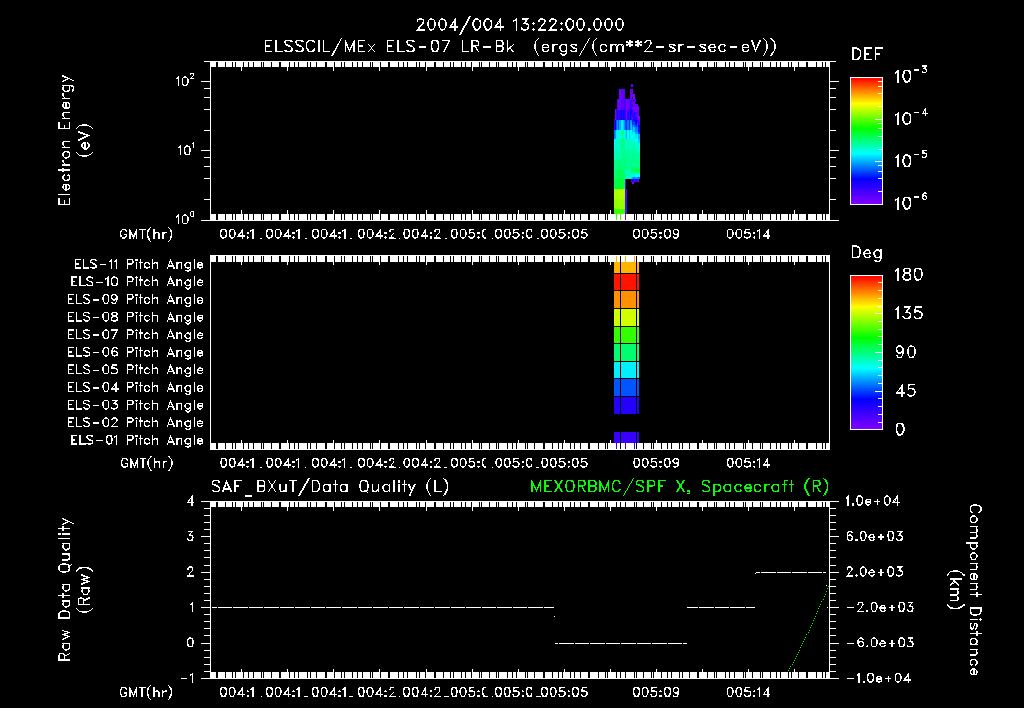Click the 10^-6 DEF scale value
1024x708 pixels.
(x=910, y=202)
